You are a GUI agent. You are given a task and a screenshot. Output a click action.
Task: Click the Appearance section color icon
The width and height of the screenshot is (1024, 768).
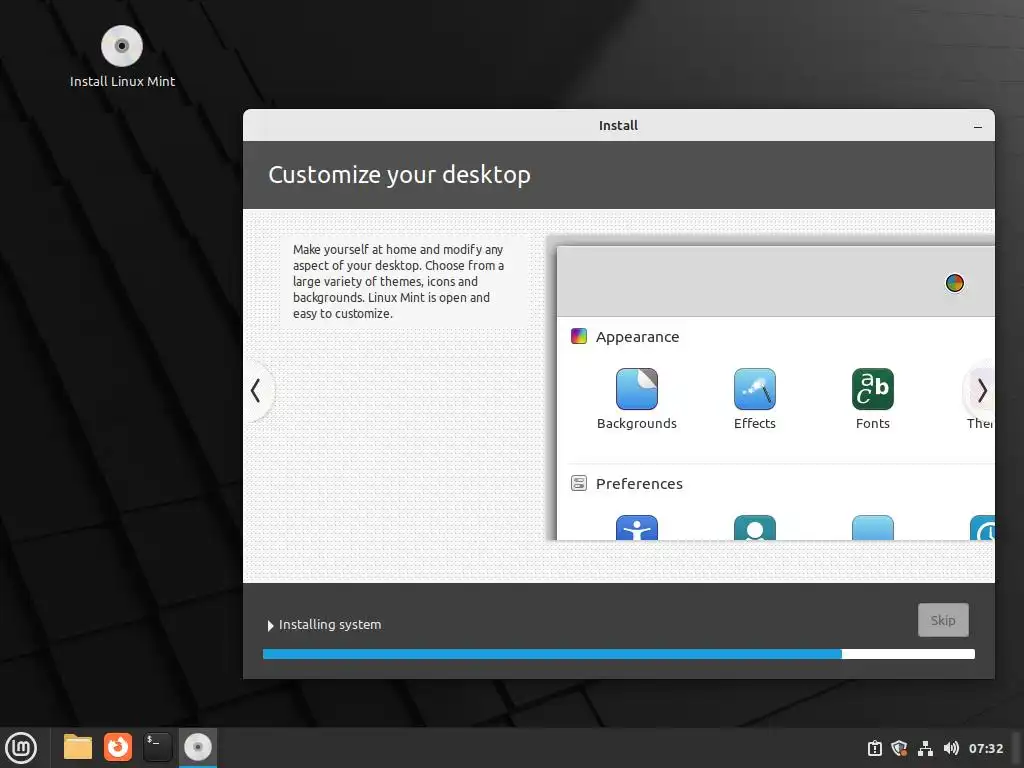[579, 336]
